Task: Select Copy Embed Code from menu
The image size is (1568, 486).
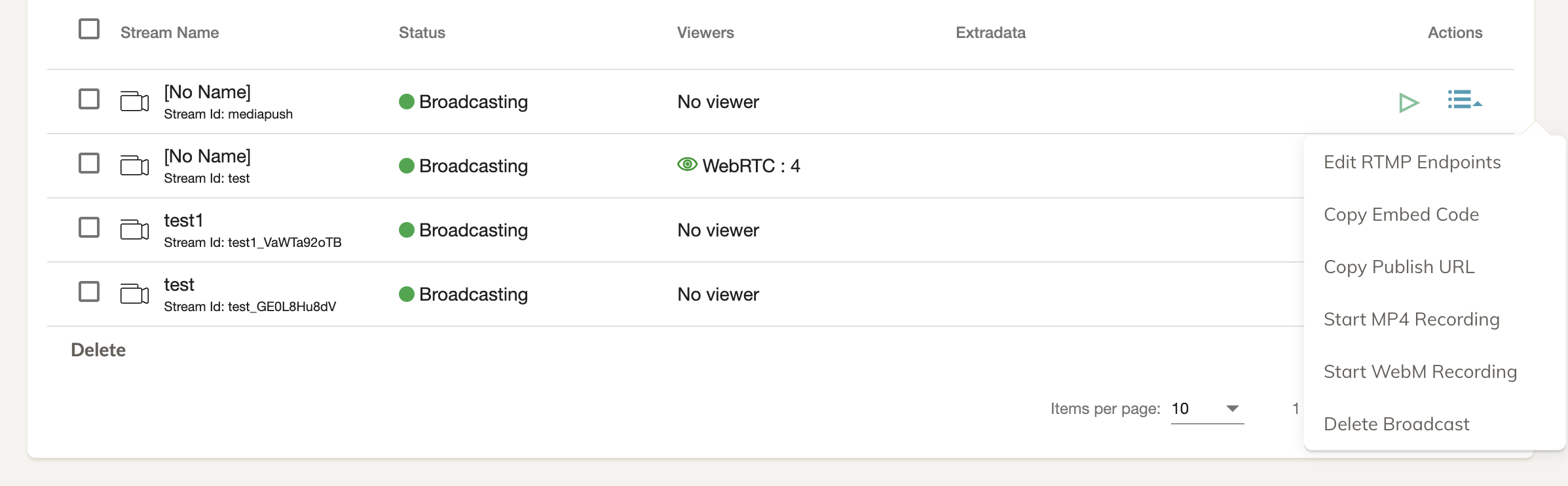Action: coord(1401,215)
